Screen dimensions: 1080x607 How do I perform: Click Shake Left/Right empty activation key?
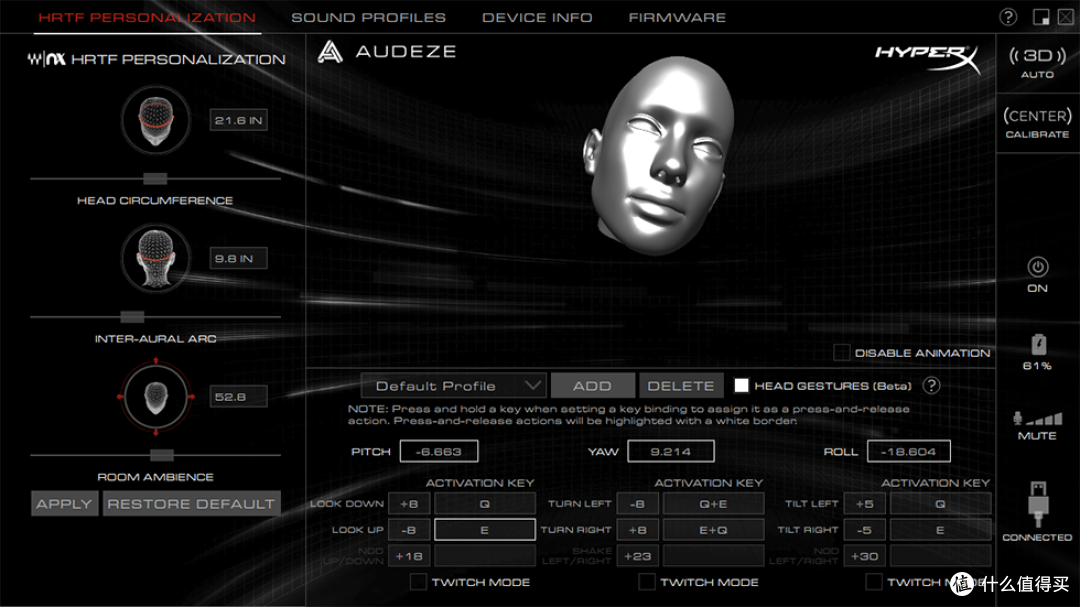(714, 556)
